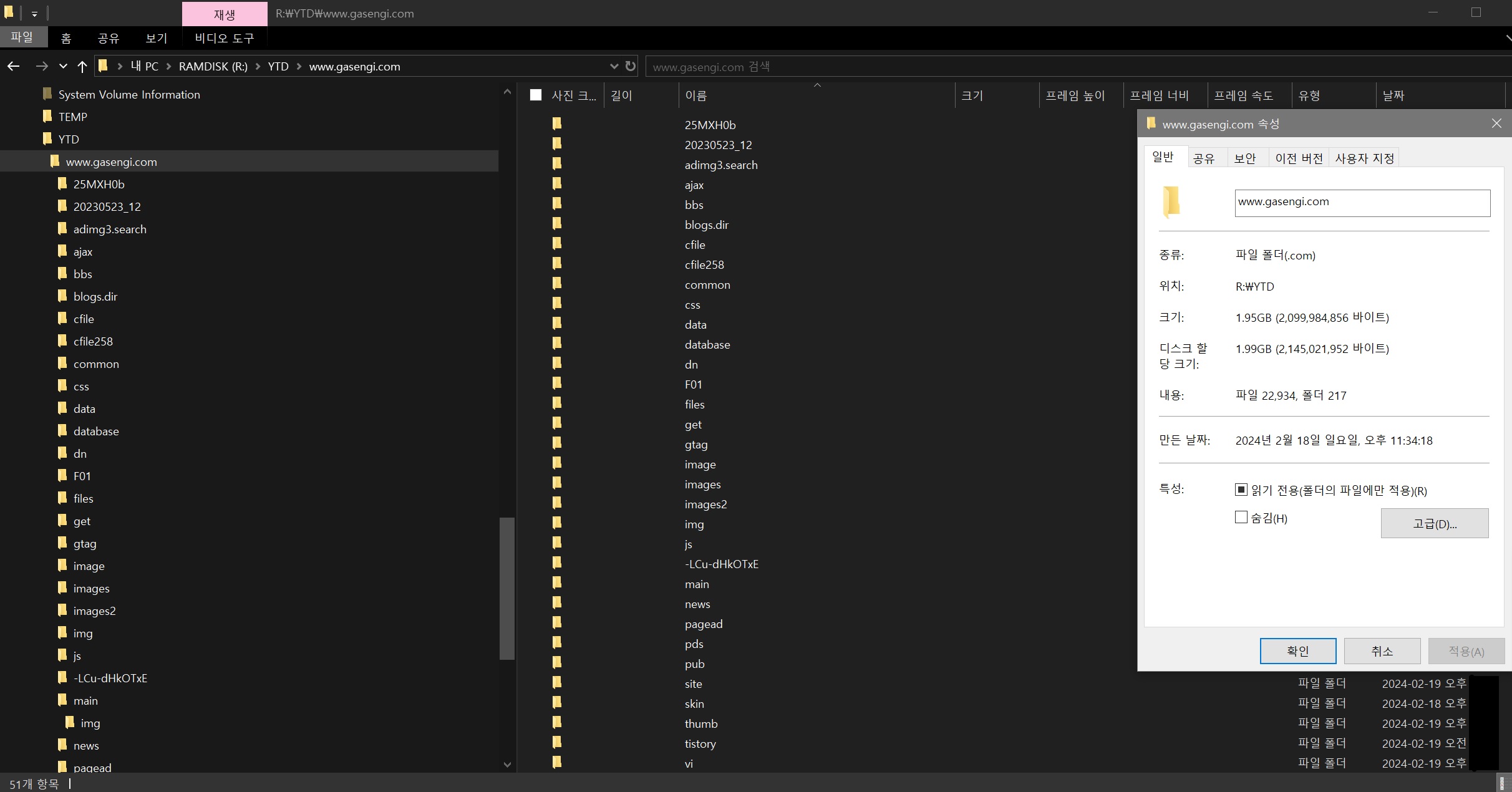
Task: Select the img subfolder under main
Action: click(90, 723)
